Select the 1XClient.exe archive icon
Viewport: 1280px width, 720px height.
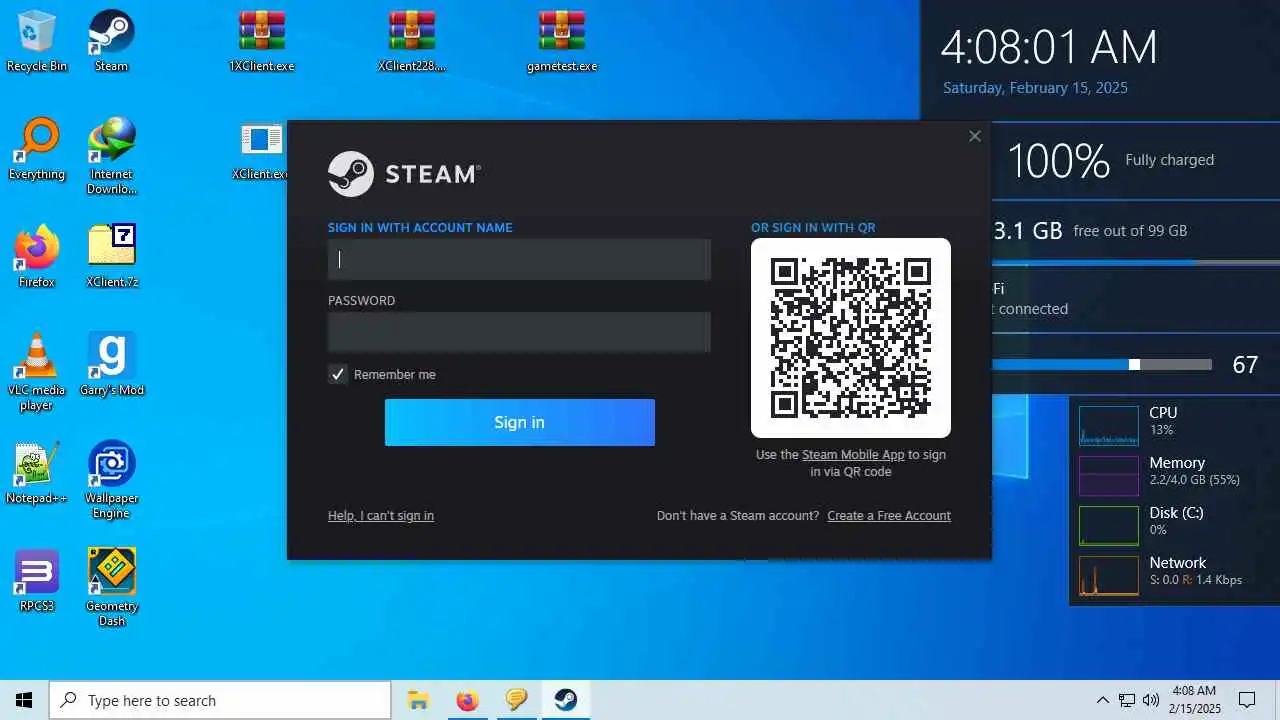click(x=261, y=41)
